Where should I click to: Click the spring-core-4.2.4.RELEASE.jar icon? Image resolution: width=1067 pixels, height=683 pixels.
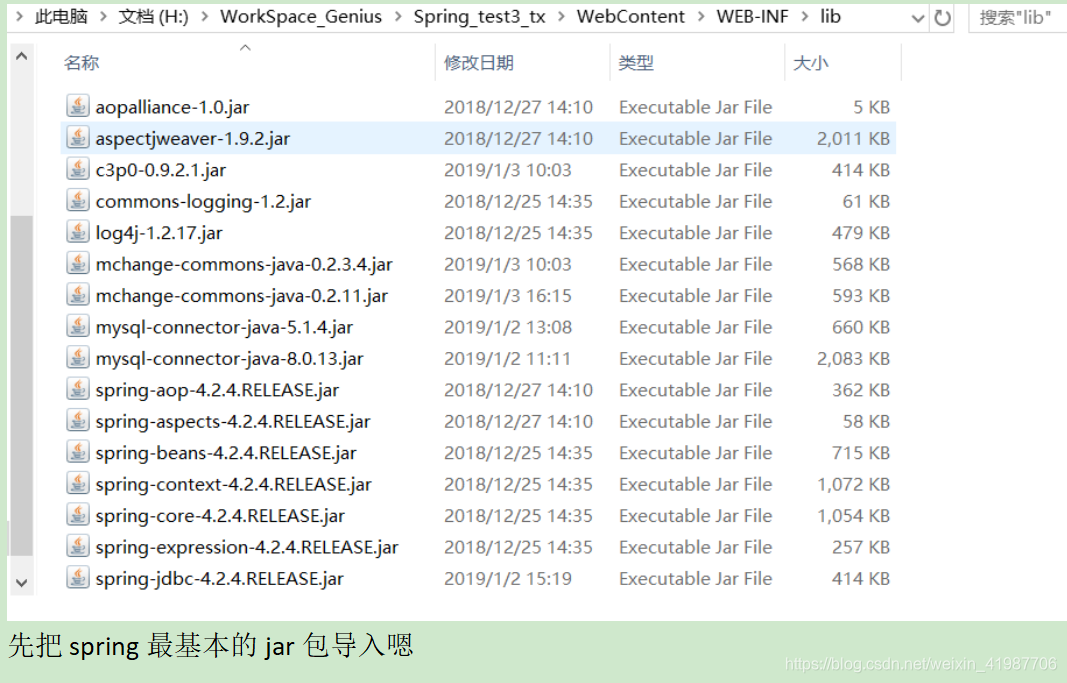78,515
